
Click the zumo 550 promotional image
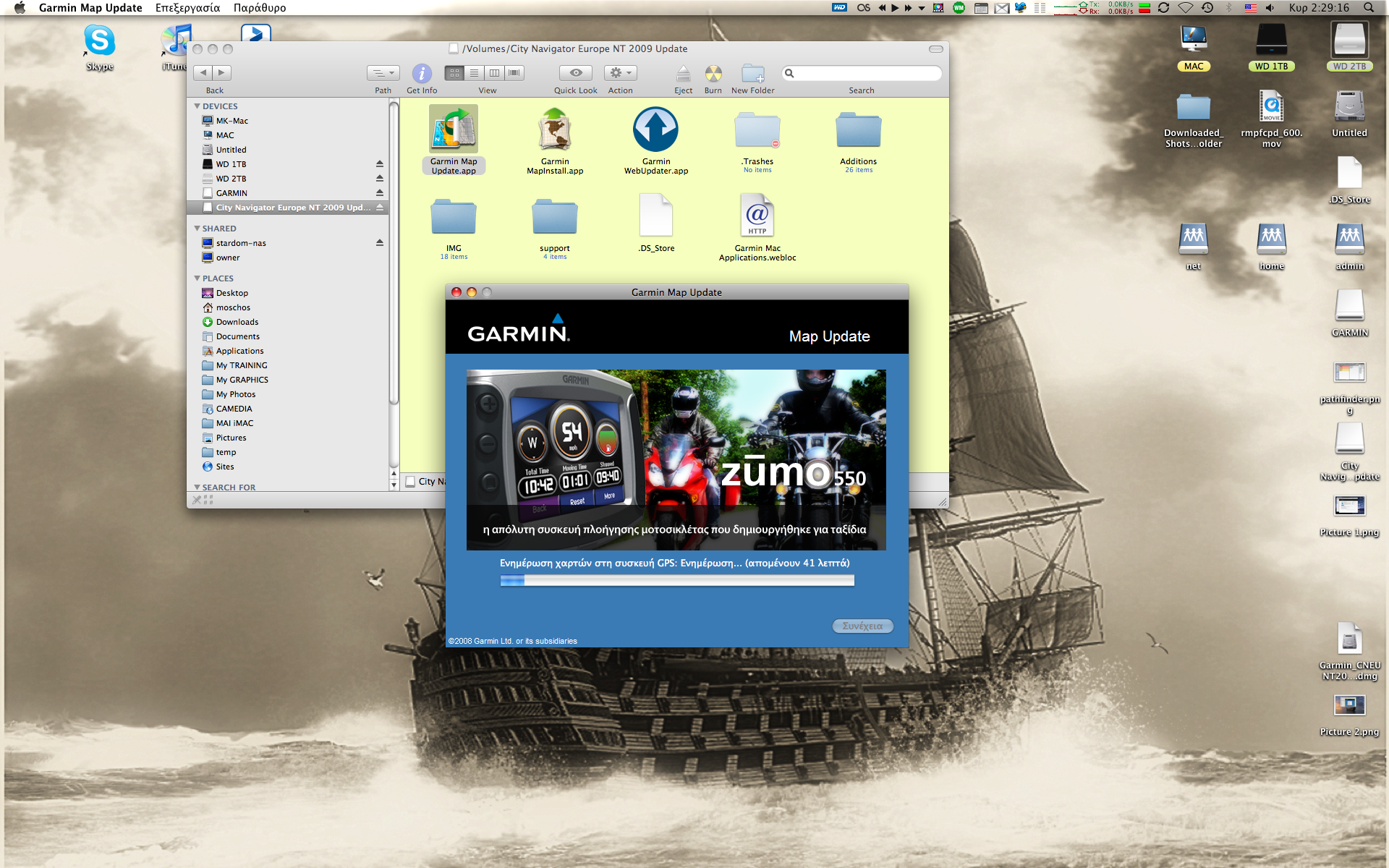coord(676,460)
